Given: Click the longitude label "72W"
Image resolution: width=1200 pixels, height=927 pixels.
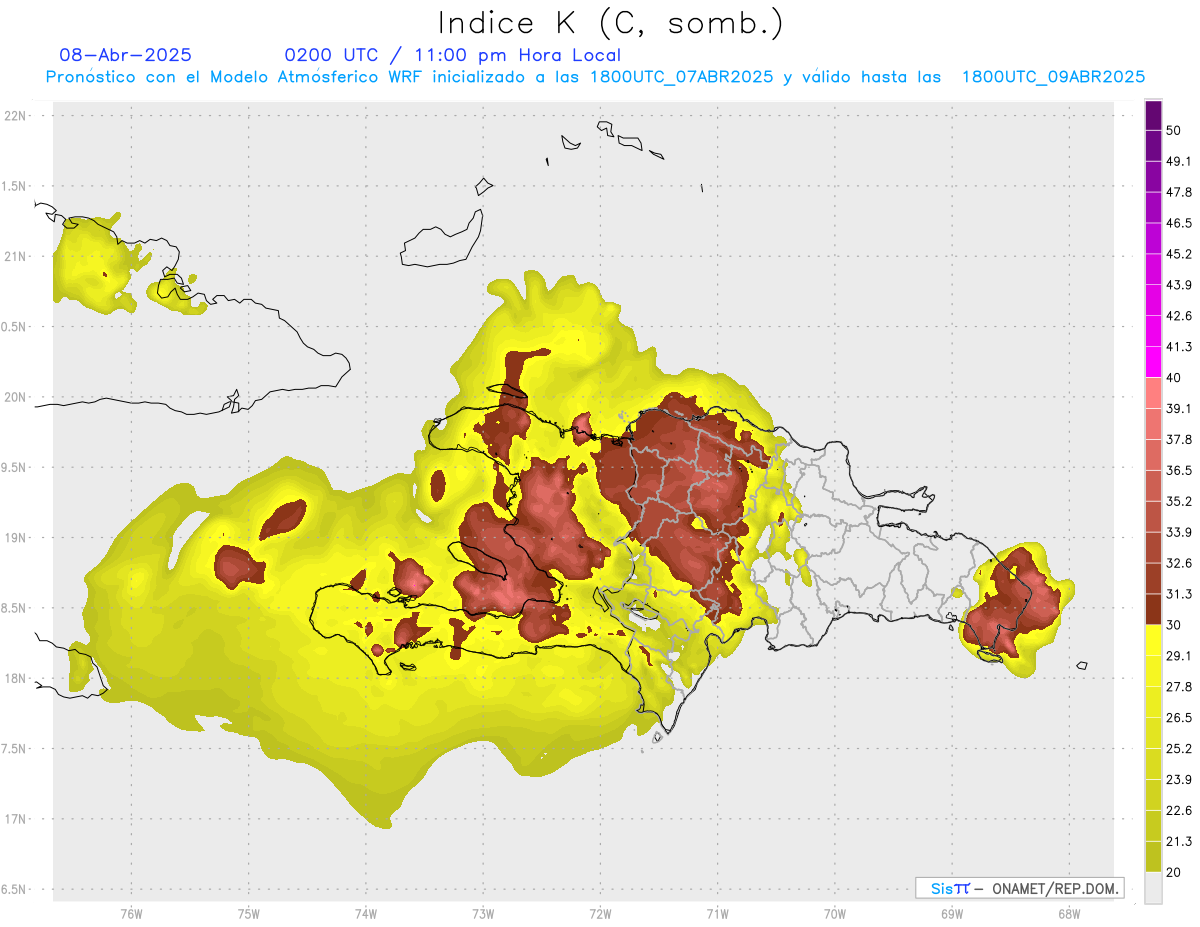Looking at the screenshot, I should pos(600,914).
